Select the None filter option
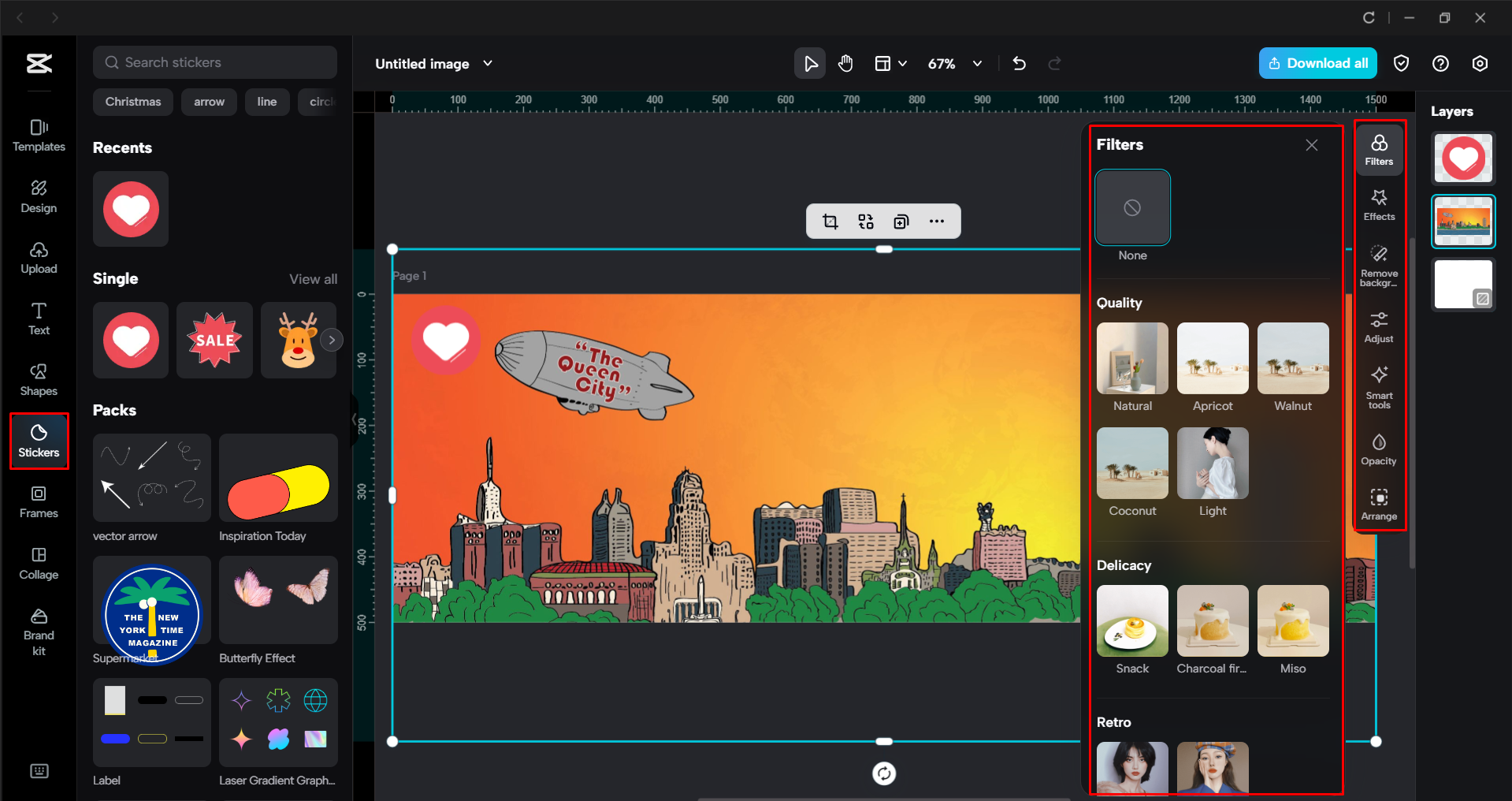 point(1132,207)
